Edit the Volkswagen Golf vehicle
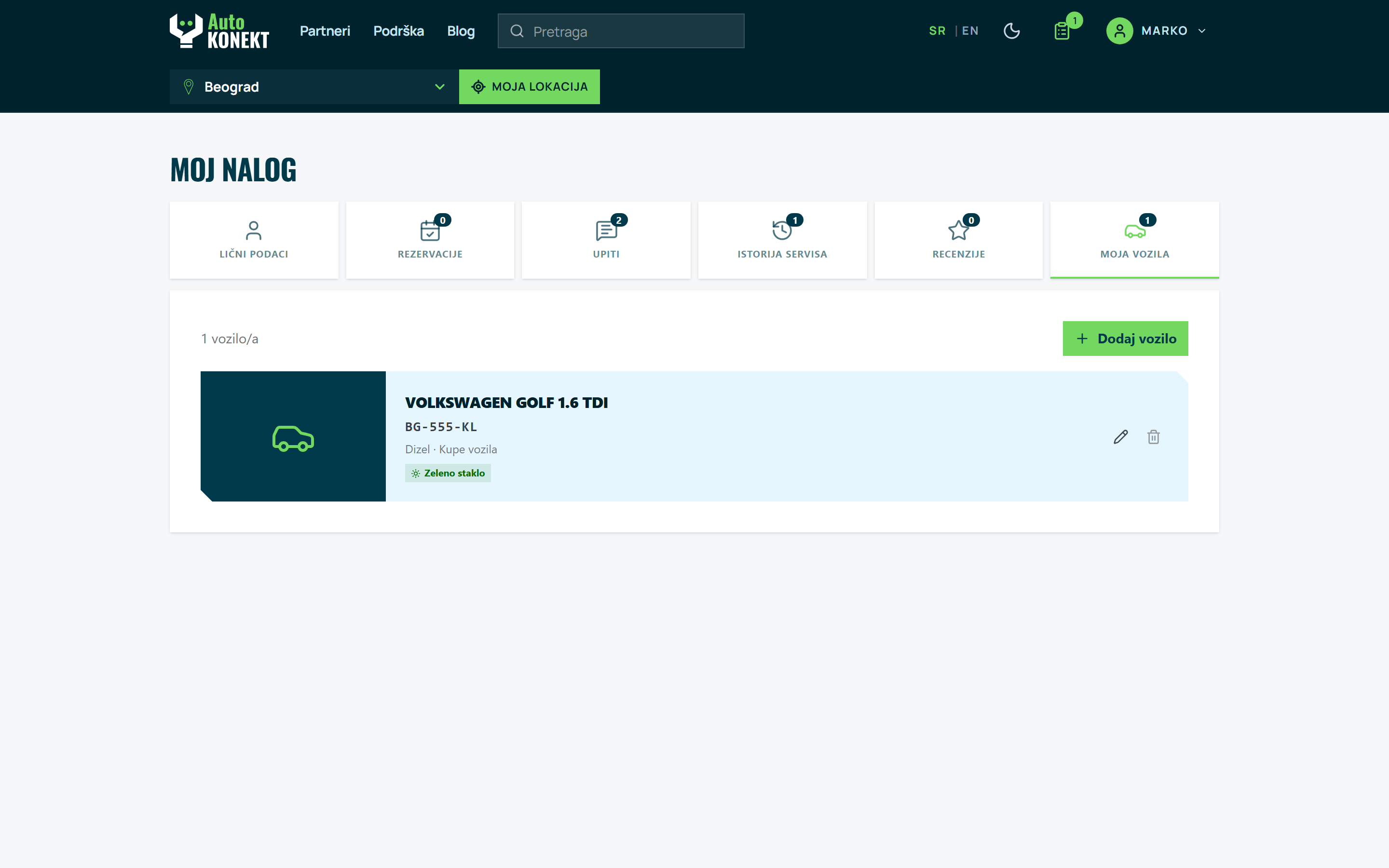The image size is (1389, 868). [1120, 437]
